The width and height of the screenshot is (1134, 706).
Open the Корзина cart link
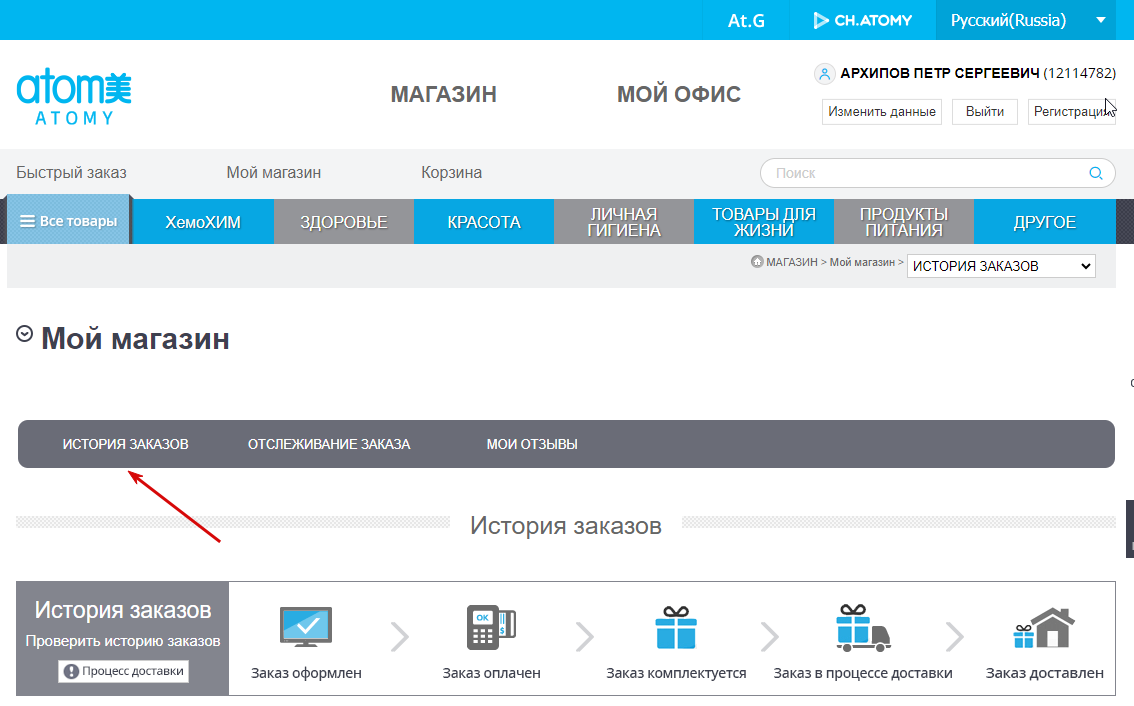pos(451,173)
